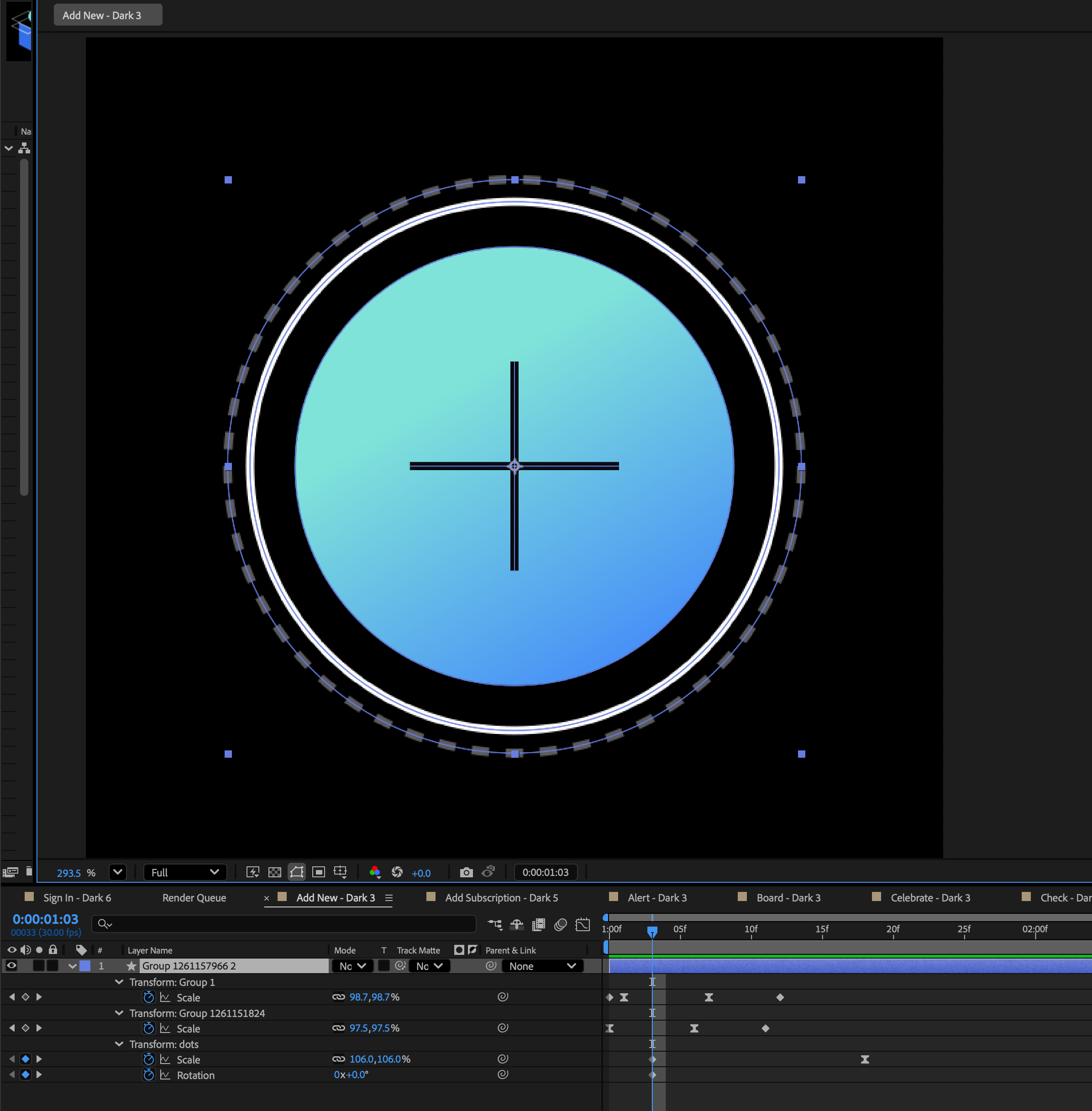
Task: Click Layer Name column header
Action: [x=150, y=950]
